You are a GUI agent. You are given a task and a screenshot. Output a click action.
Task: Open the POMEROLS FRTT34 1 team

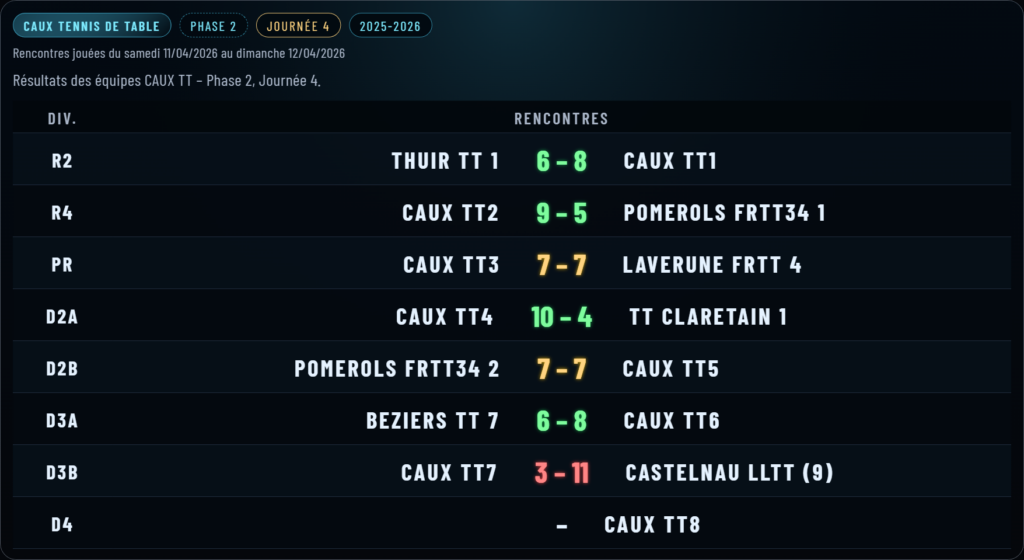724,213
